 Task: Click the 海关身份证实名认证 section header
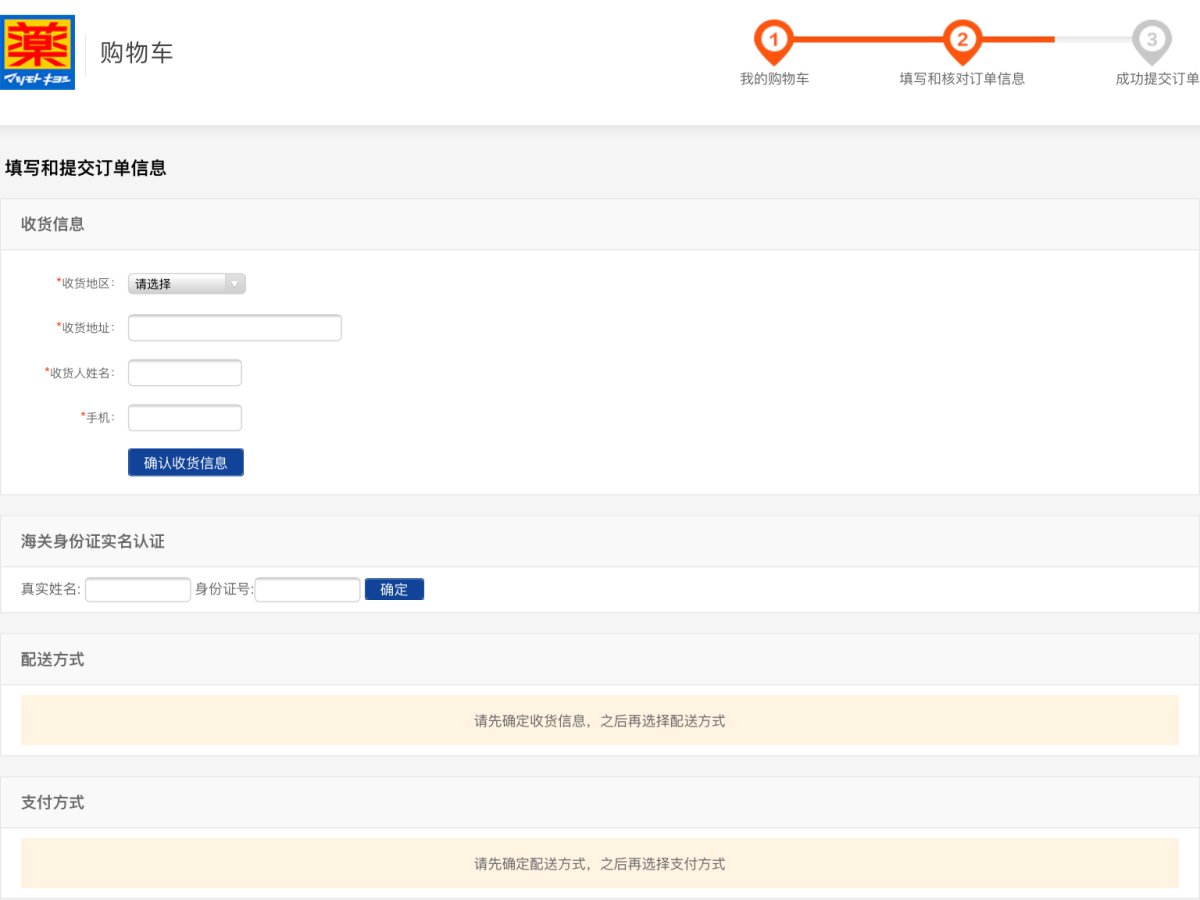click(93, 541)
